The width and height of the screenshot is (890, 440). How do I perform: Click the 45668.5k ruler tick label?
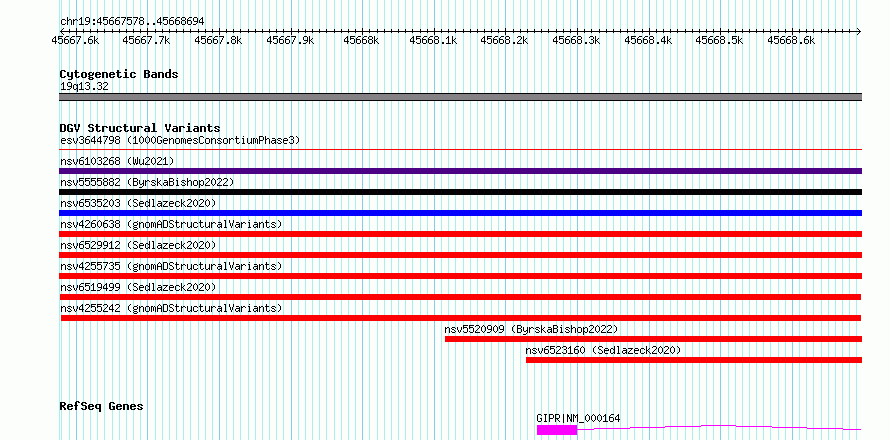point(720,40)
